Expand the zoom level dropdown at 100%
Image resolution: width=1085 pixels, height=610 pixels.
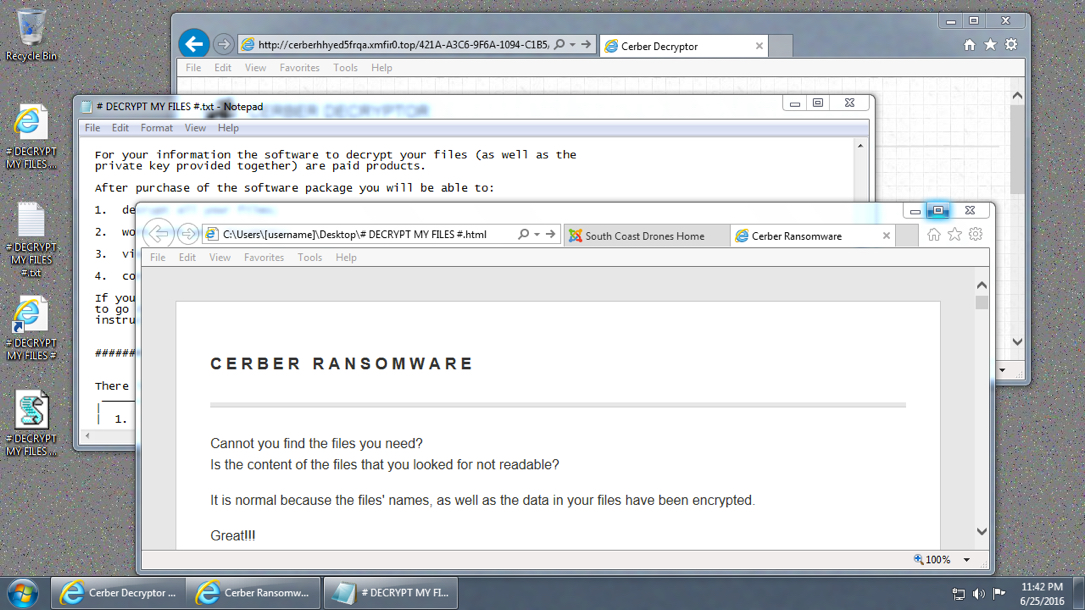967,560
